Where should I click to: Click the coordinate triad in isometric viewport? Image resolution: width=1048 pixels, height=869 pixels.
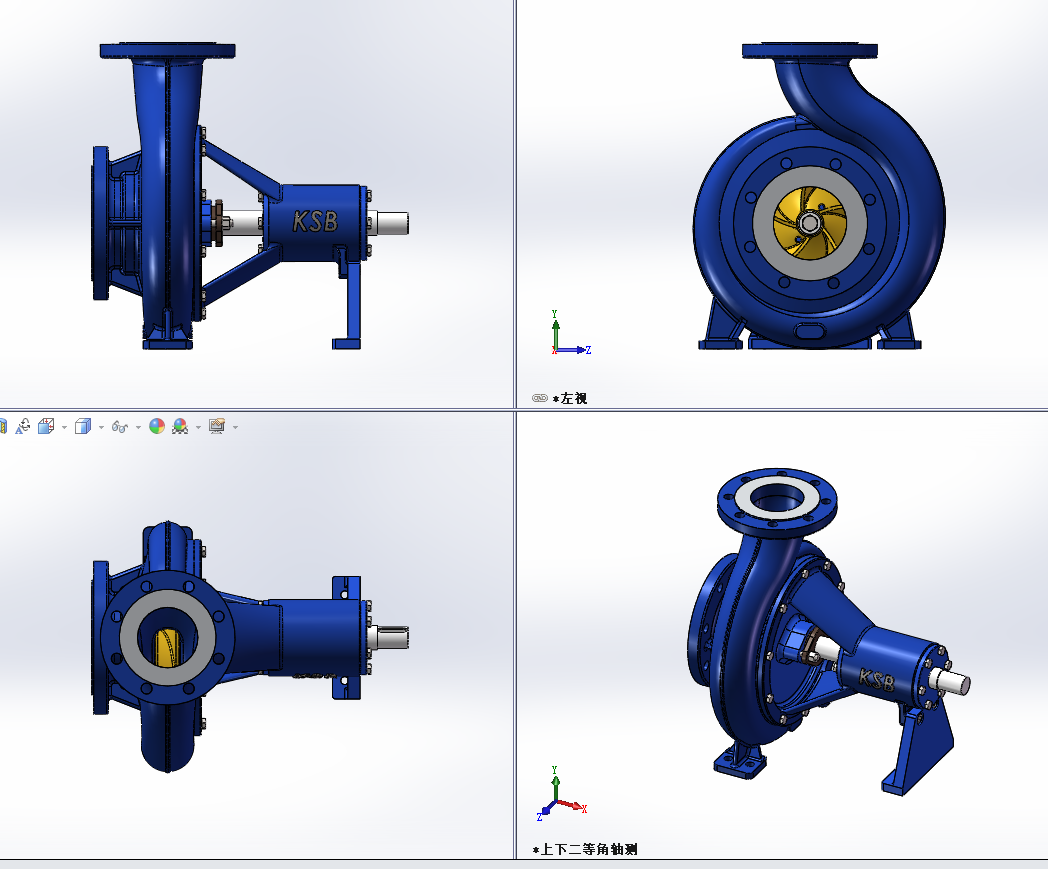coord(561,794)
